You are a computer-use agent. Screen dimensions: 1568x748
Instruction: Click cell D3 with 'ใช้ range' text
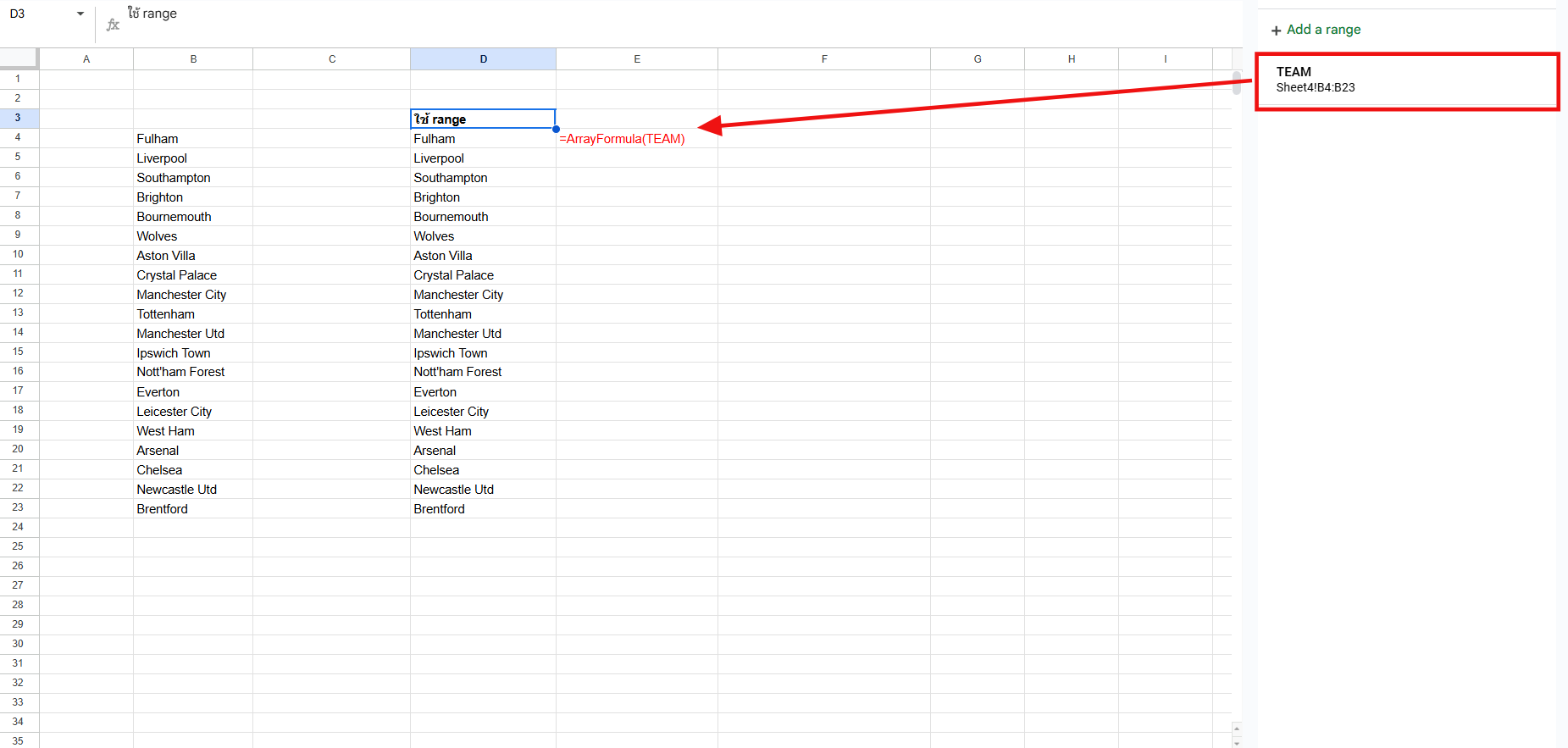pyautogui.click(x=483, y=119)
